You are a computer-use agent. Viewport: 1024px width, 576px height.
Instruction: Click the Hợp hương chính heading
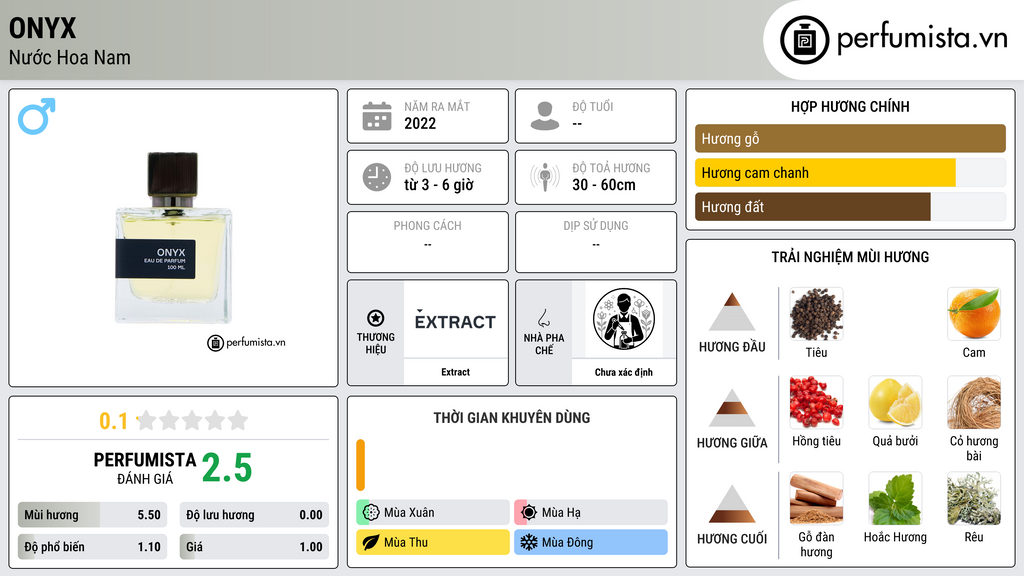tap(850, 106)
